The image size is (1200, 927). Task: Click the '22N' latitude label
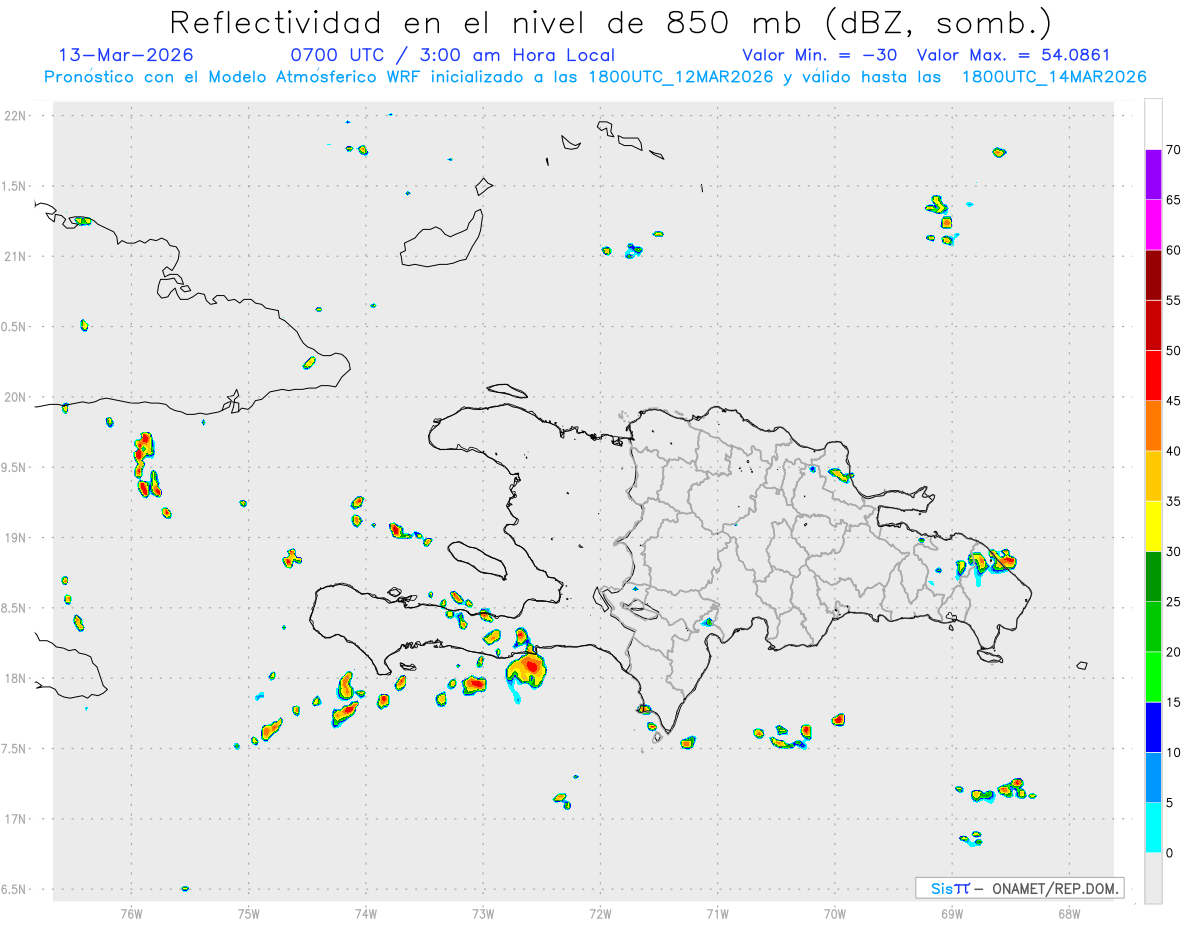click(x=15, y=116)
